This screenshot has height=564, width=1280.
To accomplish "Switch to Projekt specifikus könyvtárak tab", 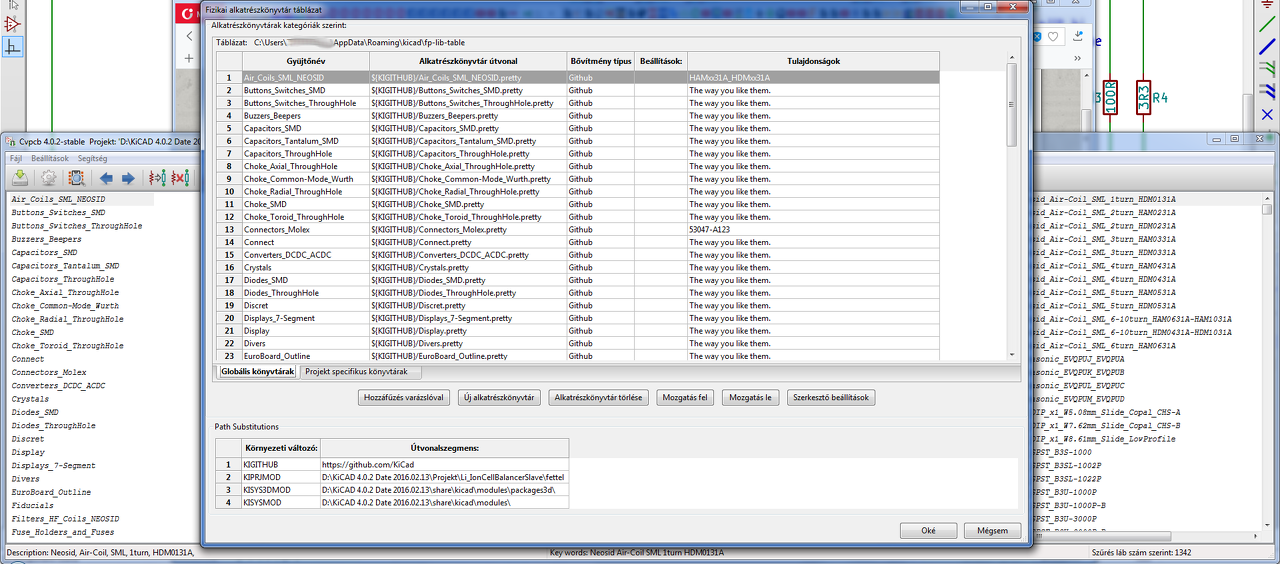I will pos(360,371).
